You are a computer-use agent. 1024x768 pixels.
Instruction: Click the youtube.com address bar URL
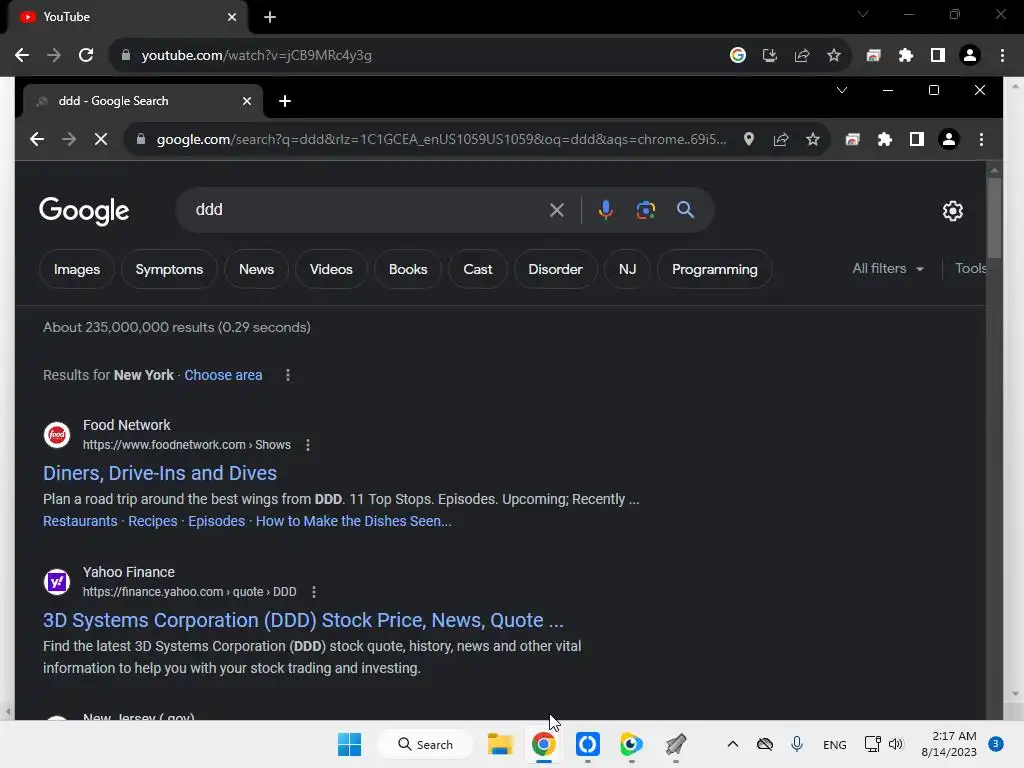[256, 56]
